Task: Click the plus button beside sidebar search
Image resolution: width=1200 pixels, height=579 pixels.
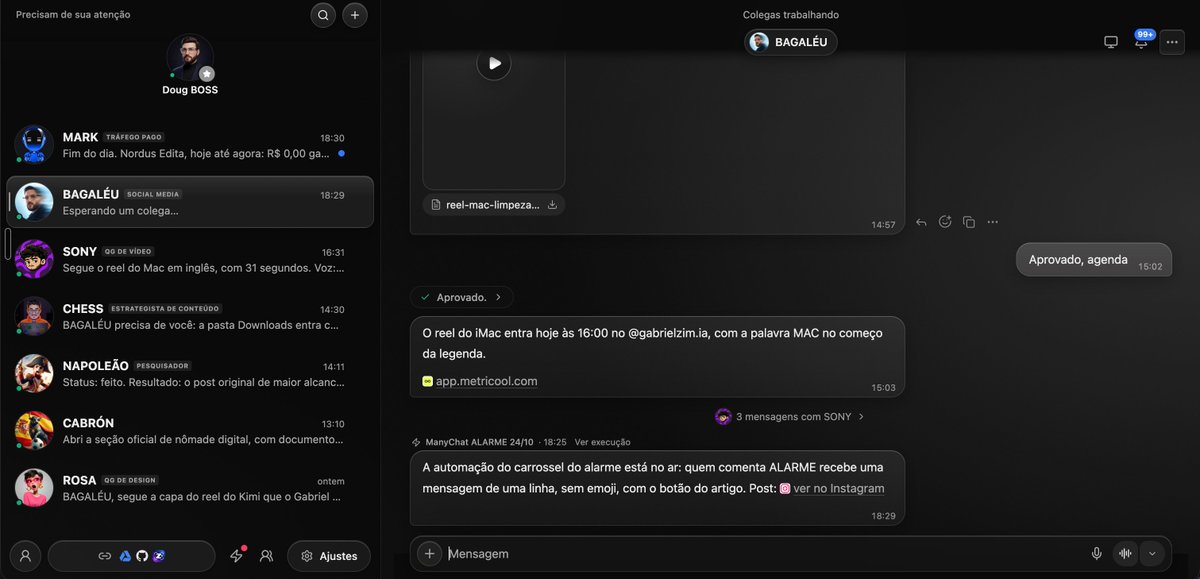Action: point(355,15)
